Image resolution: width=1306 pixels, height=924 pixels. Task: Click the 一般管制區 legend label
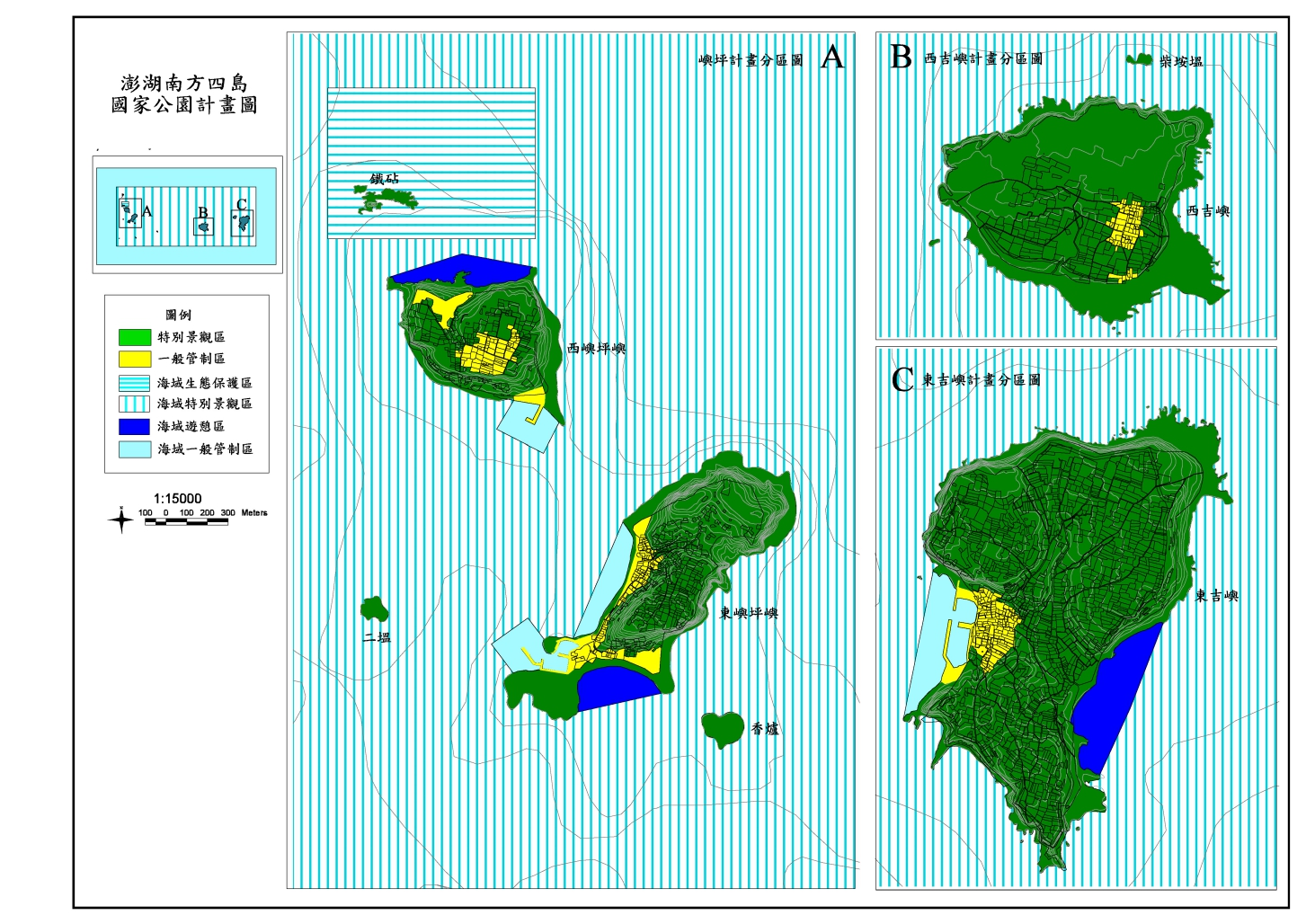coord(191,359)
